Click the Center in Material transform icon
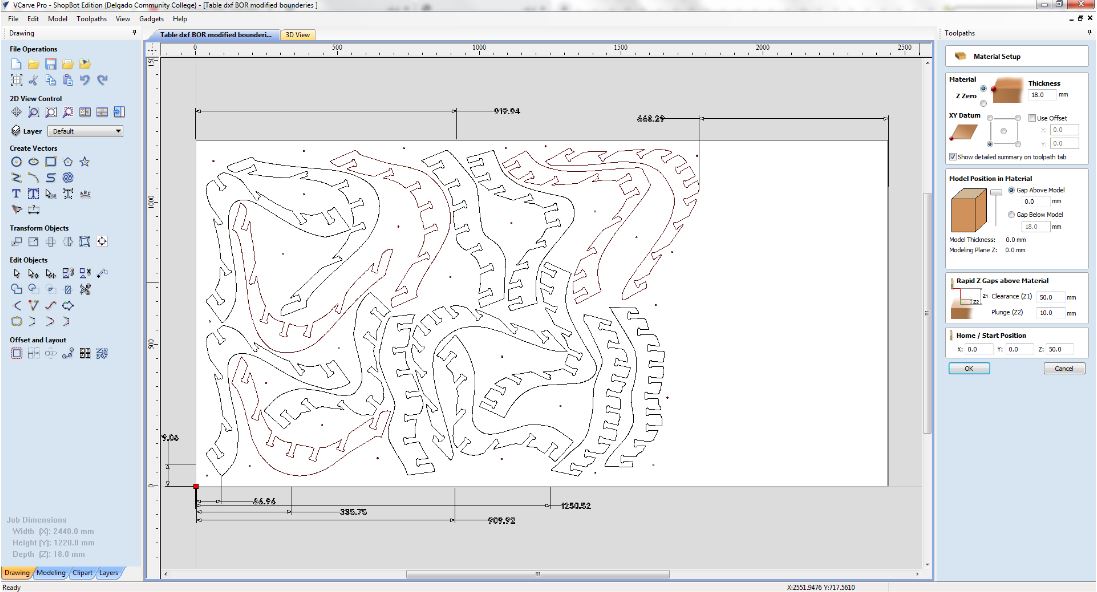This screenshot has width=1097, height=592. point(102,241)
